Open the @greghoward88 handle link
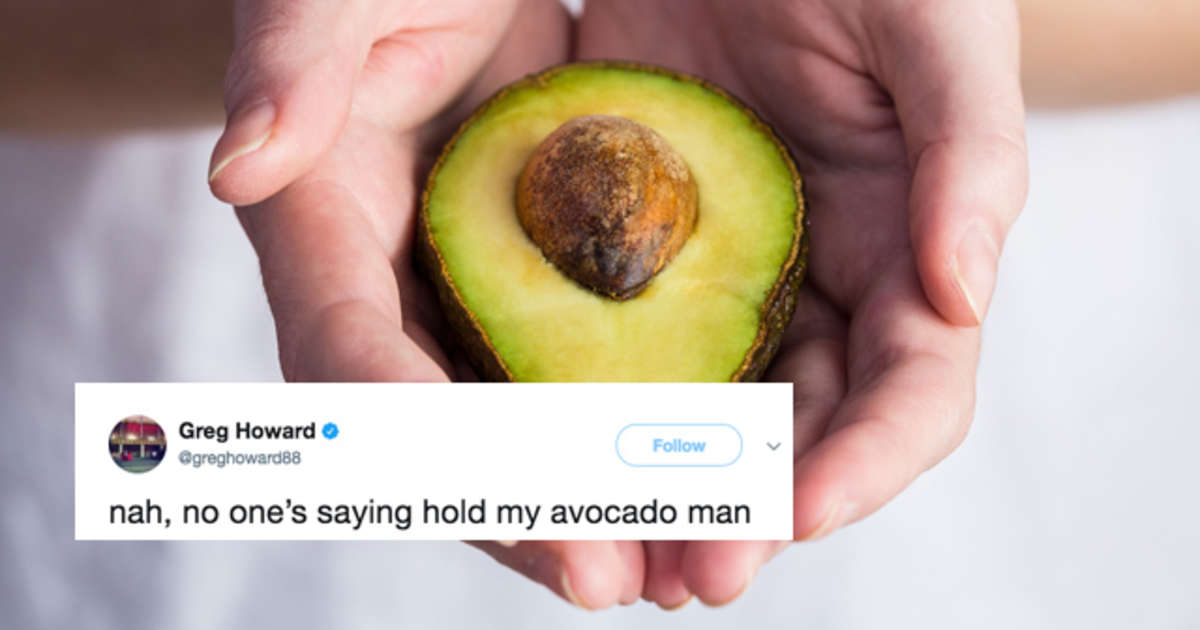This screenshot has height=630, width=1200. pos(239,458)
